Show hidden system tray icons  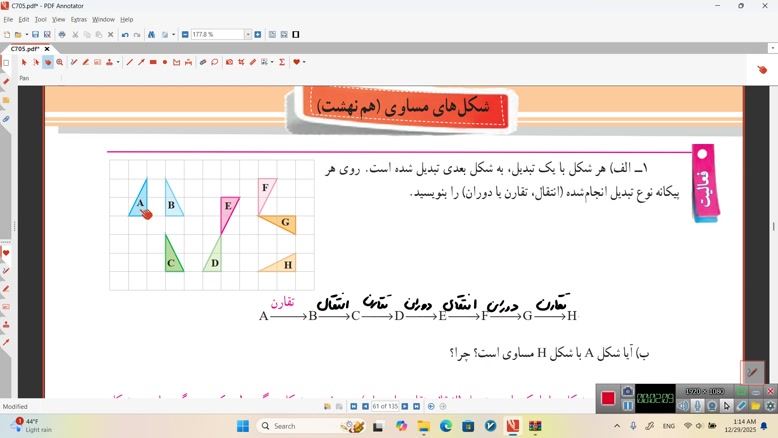click(x=616, y=426)
